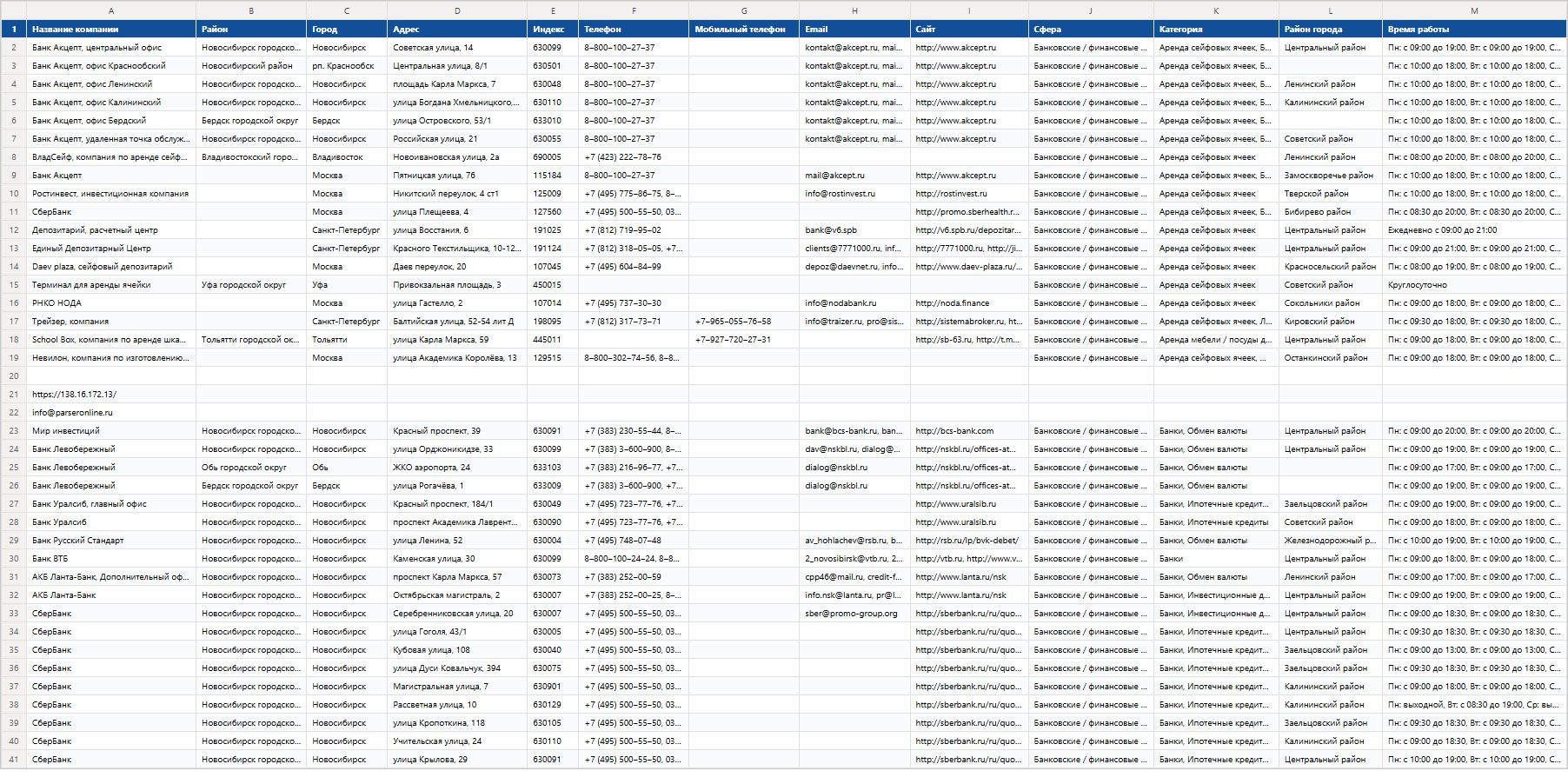This screenshot has width=1568, height=784.
Task: Select cell 'Терминал для аренды ячейки'
Action: coord(111,285)
